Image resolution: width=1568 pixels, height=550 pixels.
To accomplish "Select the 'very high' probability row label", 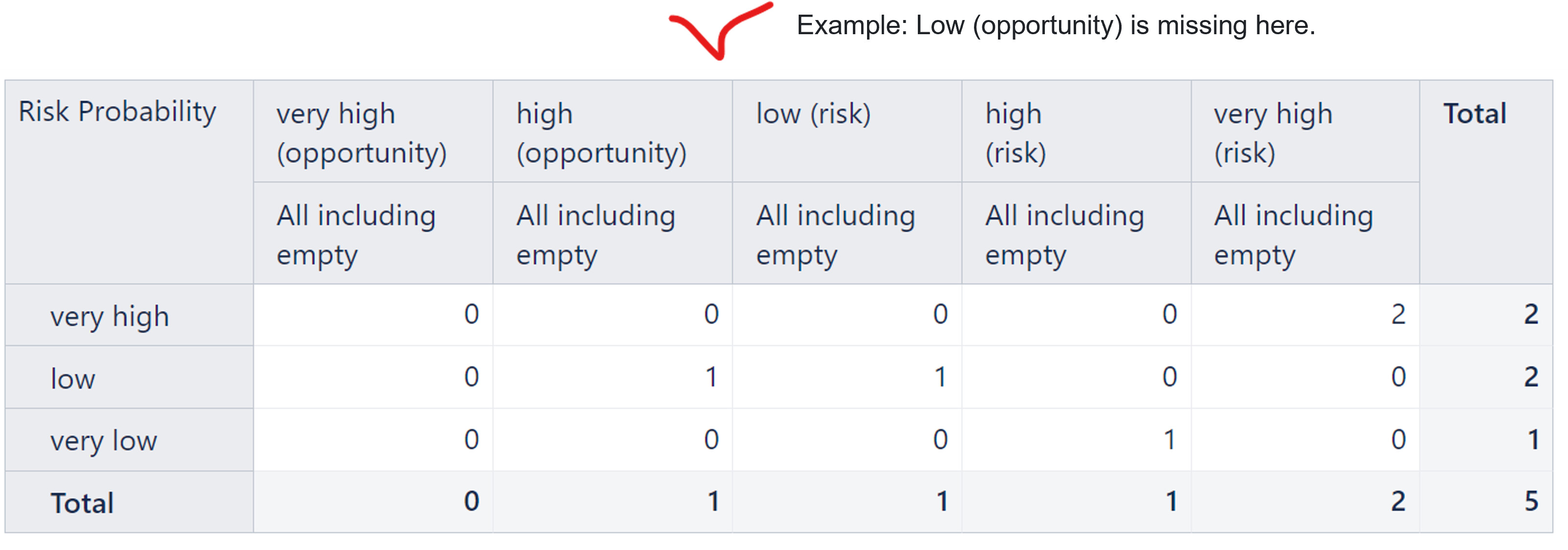I will point(109,317).
